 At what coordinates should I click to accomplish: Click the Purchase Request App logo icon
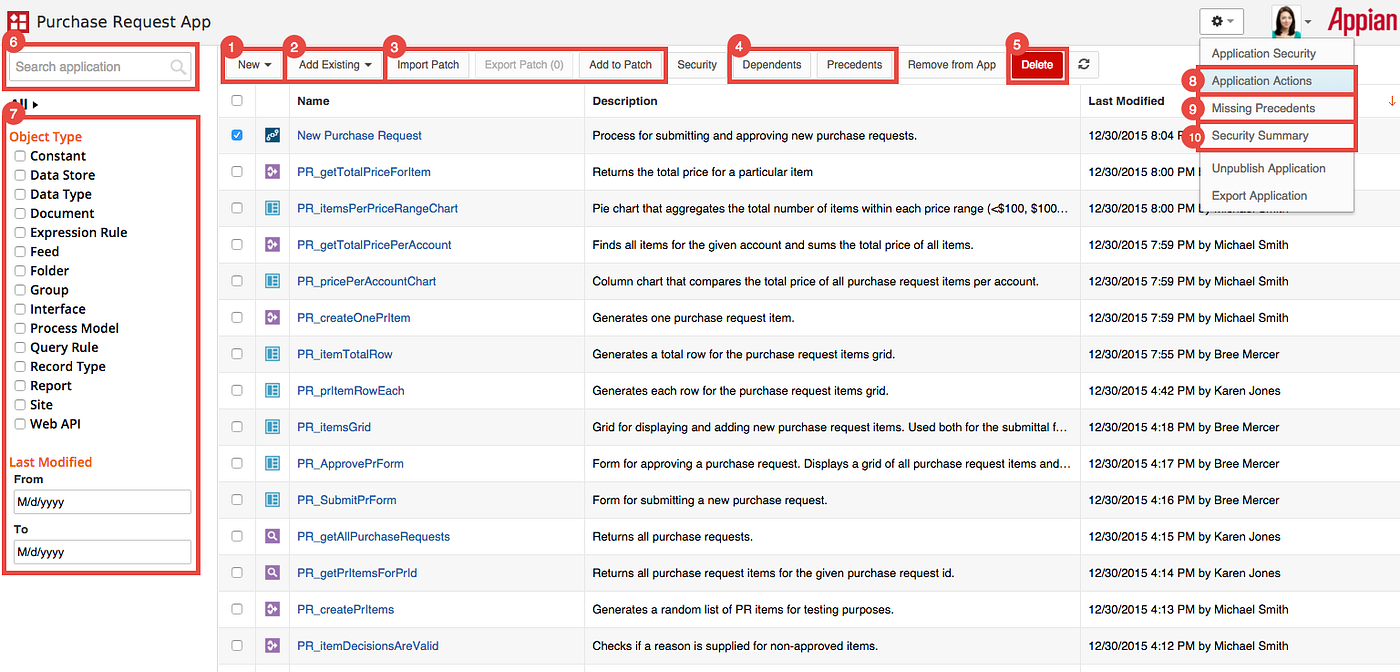[18, 21]
